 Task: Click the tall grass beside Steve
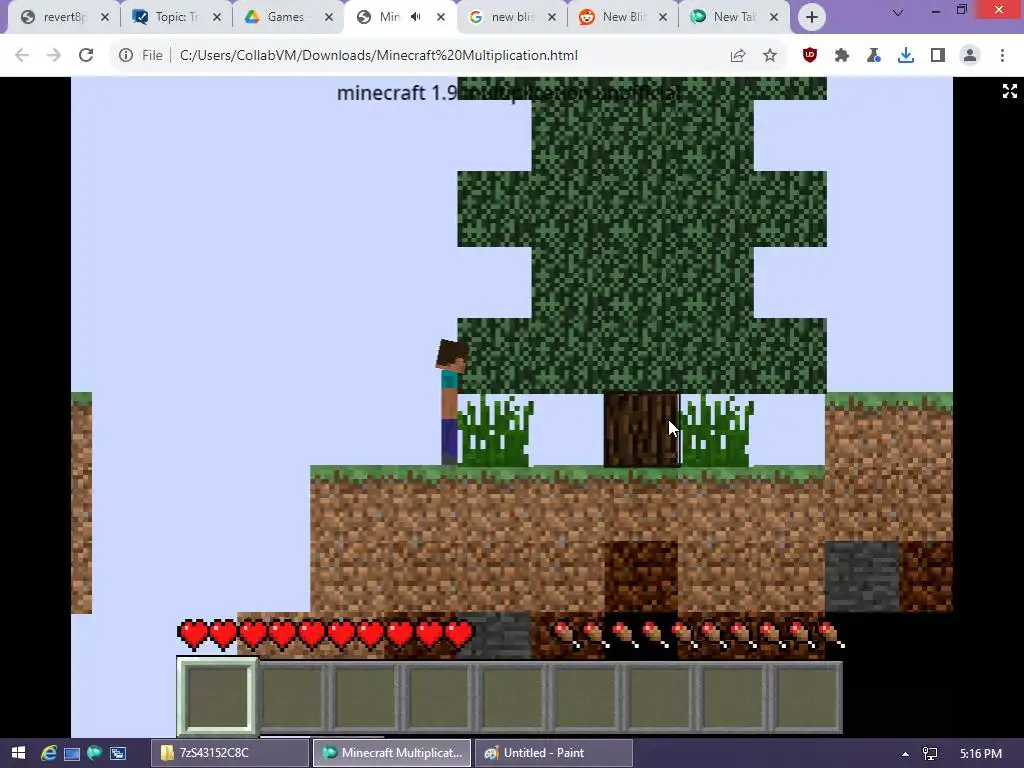point(496,430)
